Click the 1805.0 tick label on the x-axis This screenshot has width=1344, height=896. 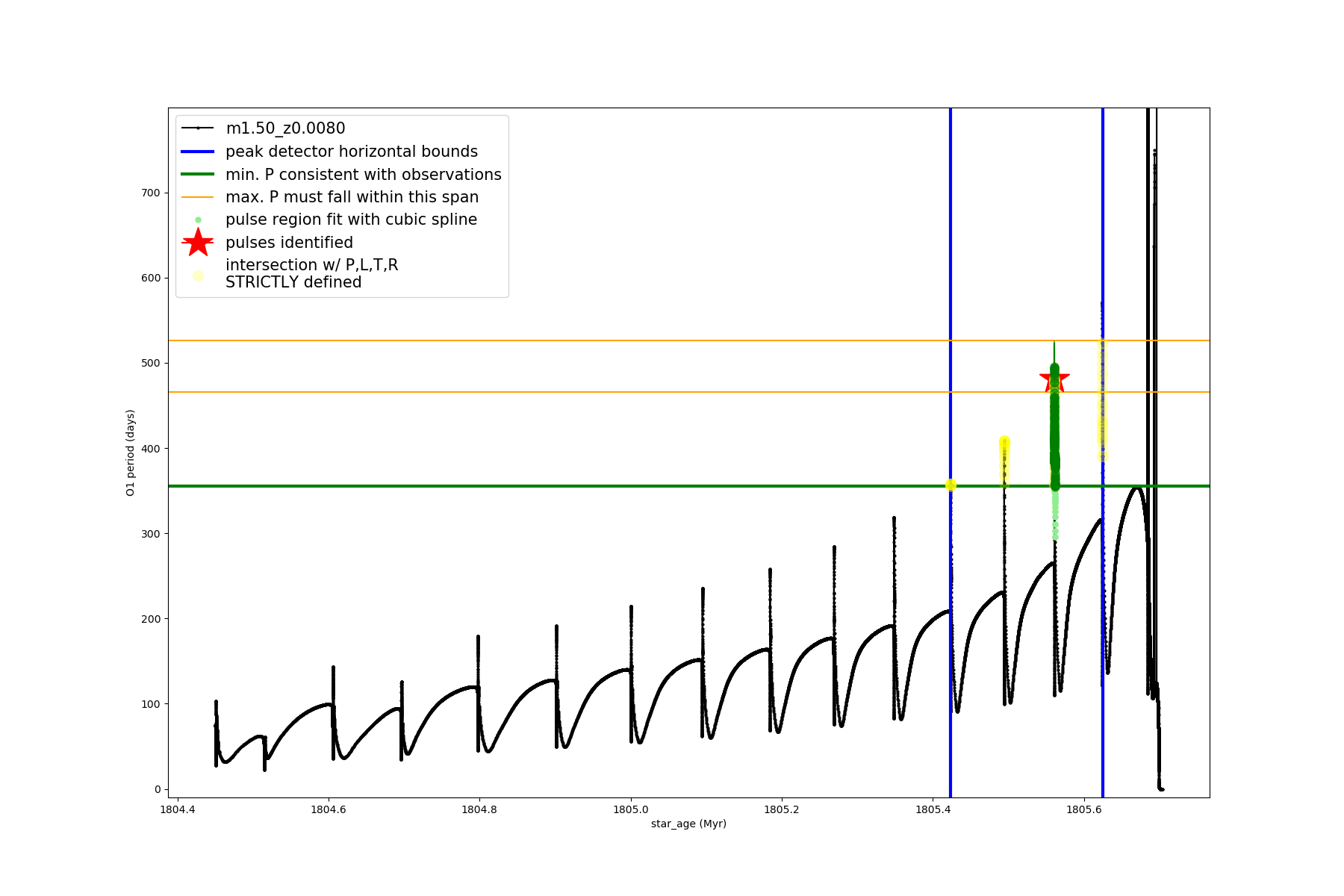631,809
